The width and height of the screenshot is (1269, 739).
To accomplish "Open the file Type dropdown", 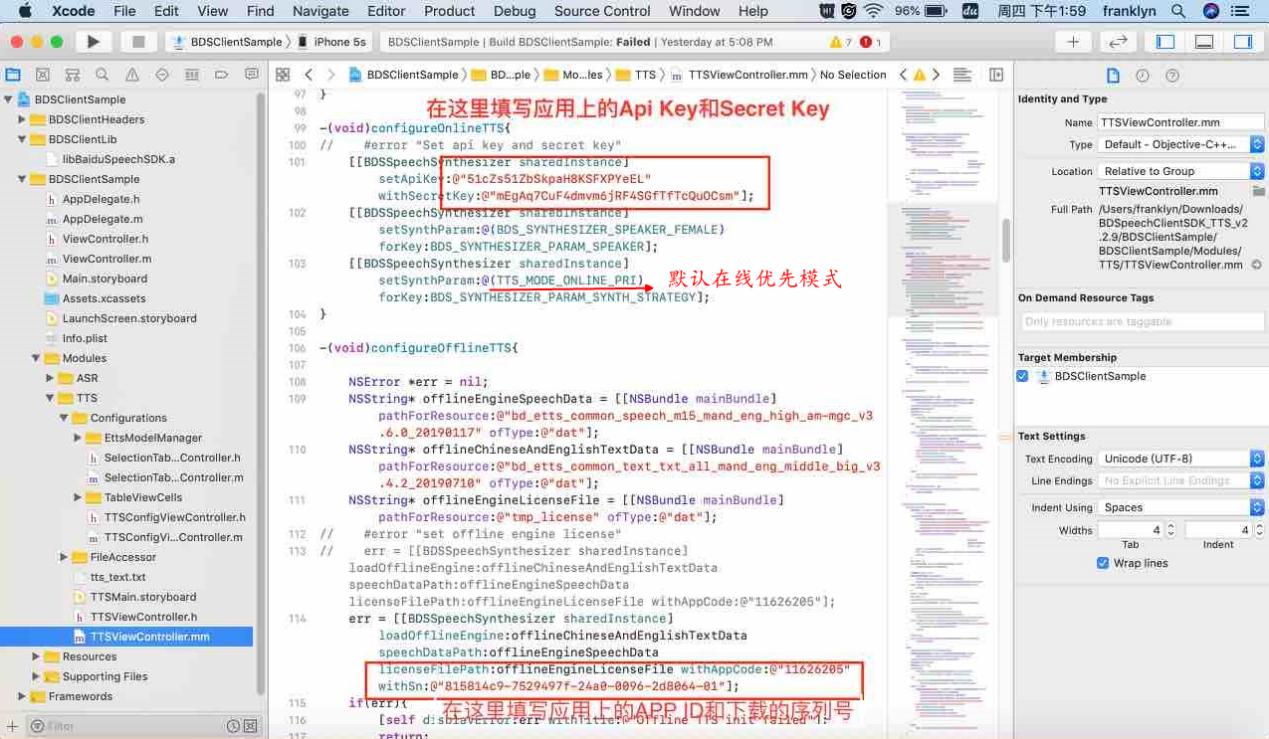I will (x=1181, y=145).
